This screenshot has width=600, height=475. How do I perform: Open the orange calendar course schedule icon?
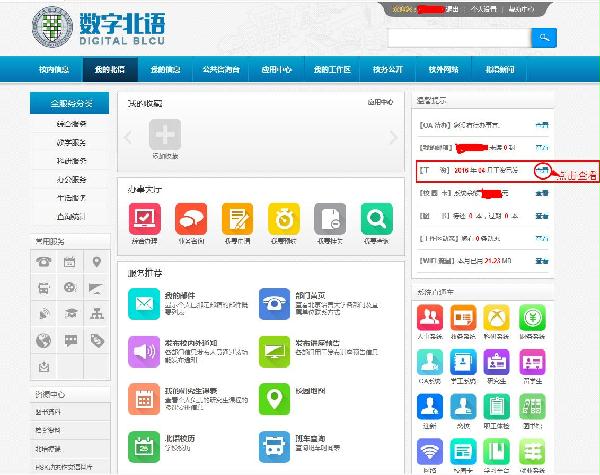(x=144, y=397)
